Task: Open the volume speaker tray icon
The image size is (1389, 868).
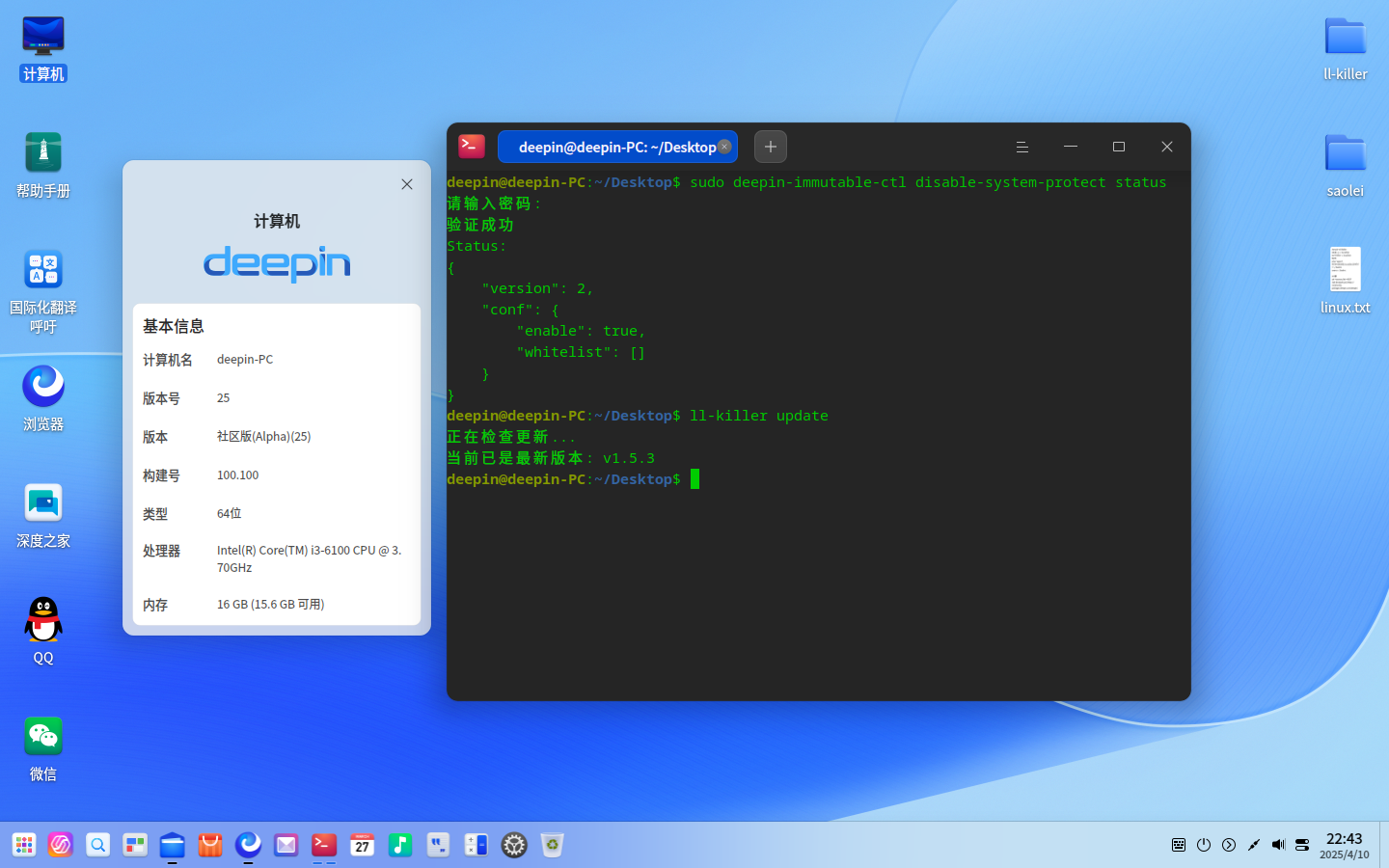Action: [x=1278, y=845]
